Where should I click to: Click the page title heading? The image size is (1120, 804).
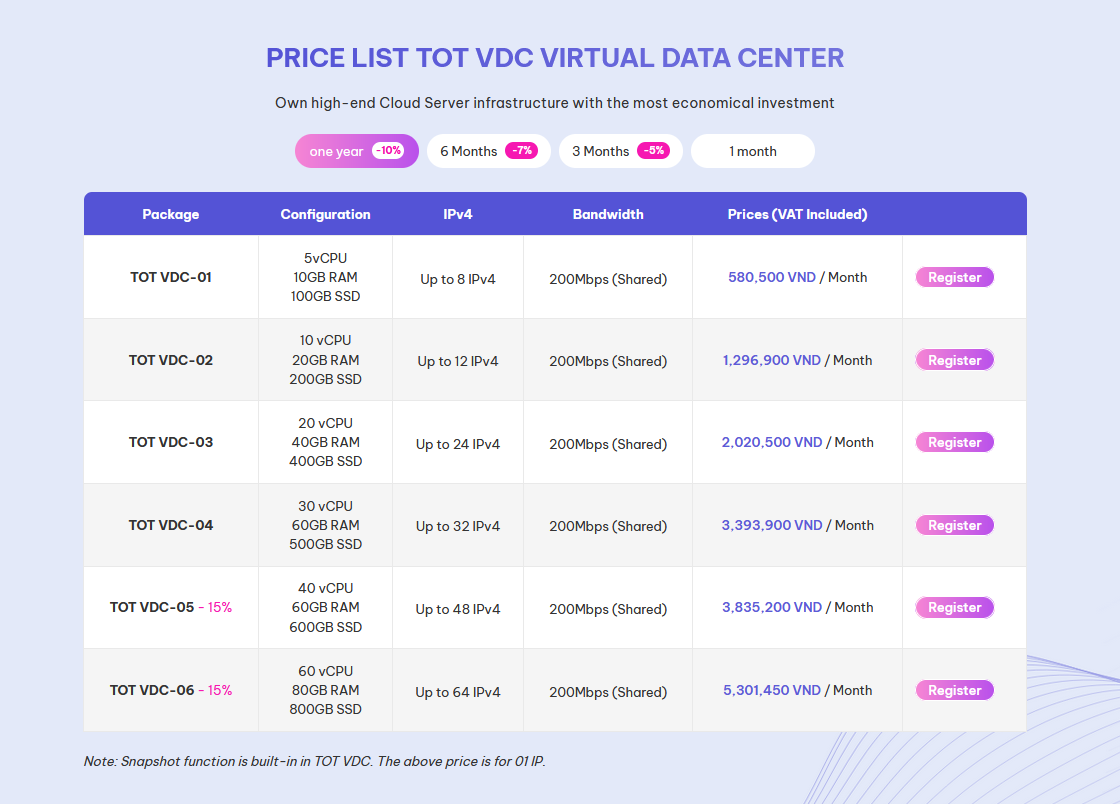pos(555,58)
